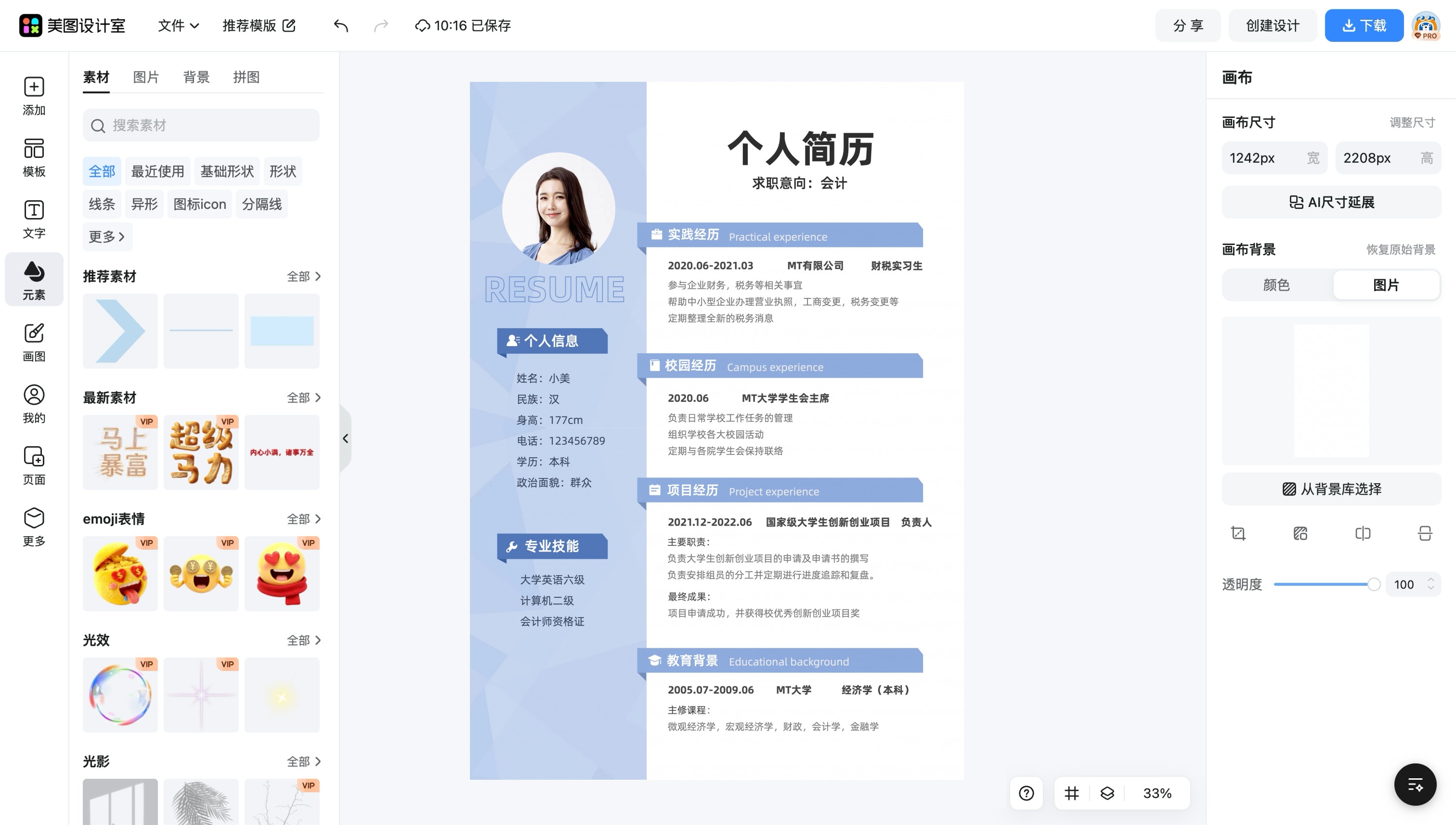Expand 全部 for 光影
Image resolution: width=1456 pixels, height=825 pixels.
pyautogui.click(x=304, y=761)
